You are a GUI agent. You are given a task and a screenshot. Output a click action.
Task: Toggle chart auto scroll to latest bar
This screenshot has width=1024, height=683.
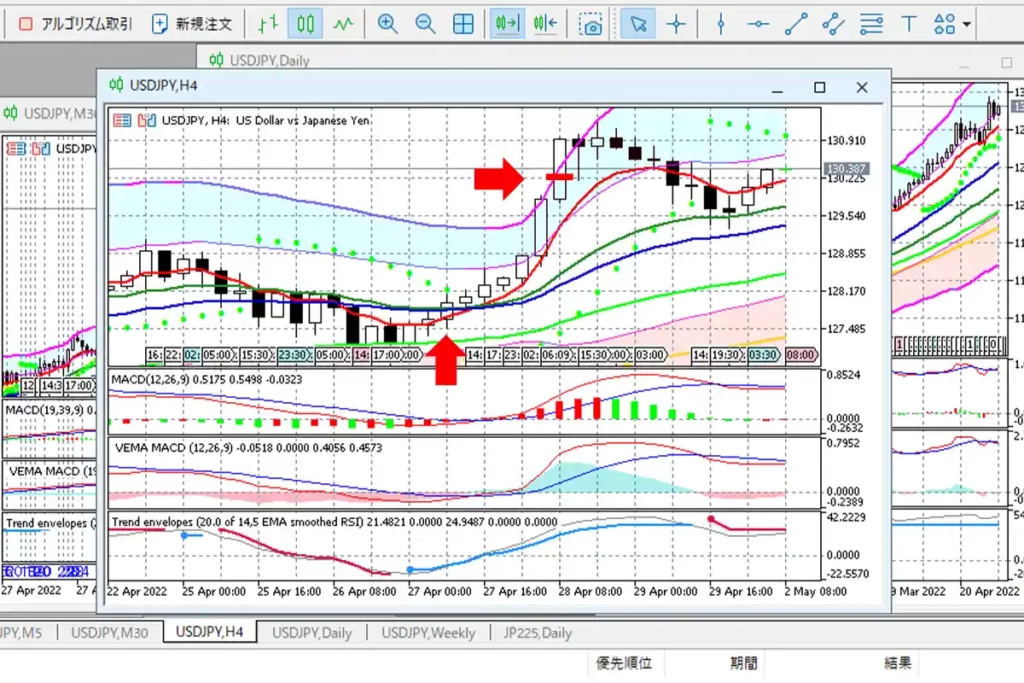[508, 24]
